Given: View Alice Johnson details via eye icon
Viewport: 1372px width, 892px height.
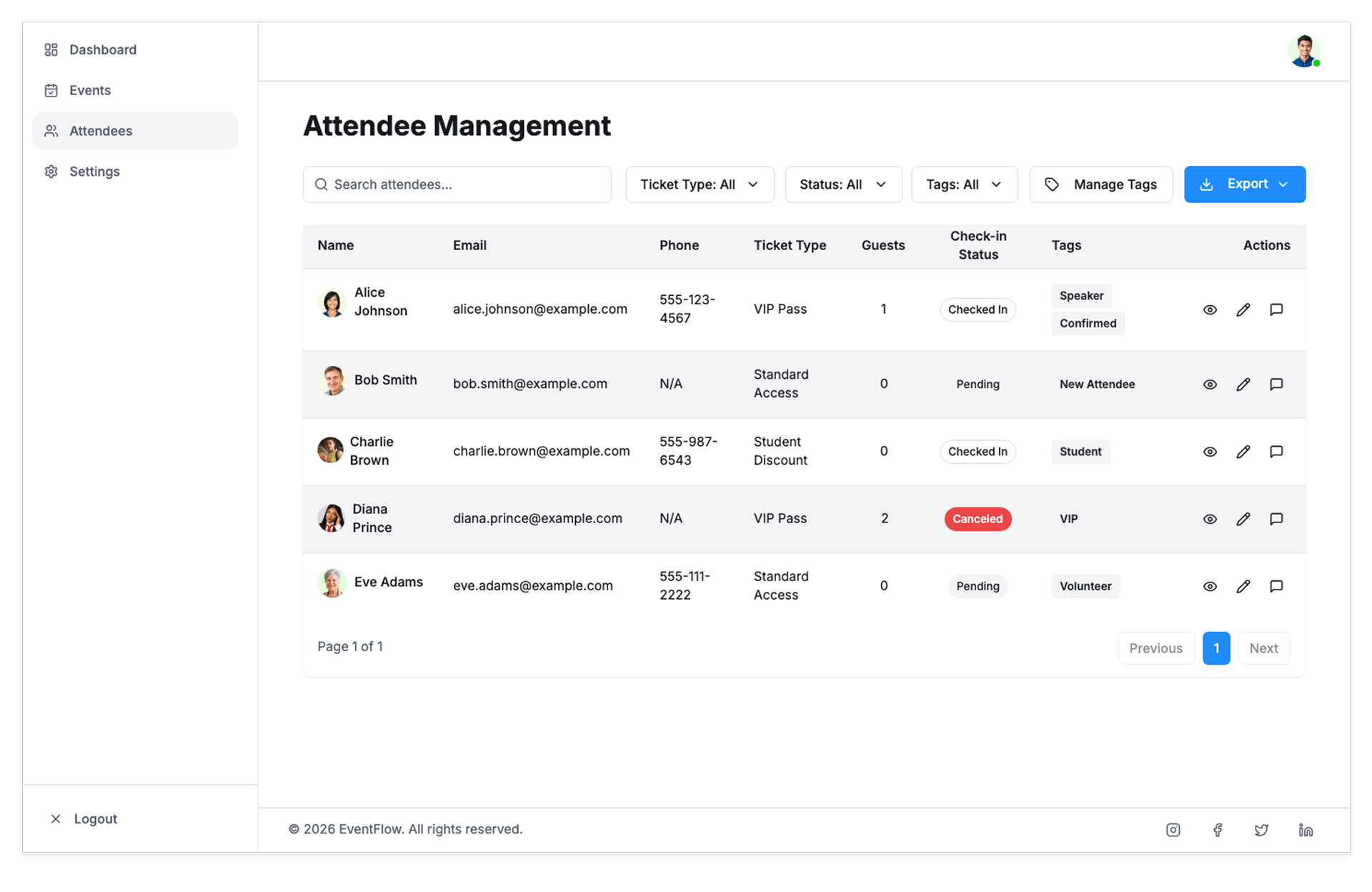Looking at the screenshot, I should pos(1210,309).
